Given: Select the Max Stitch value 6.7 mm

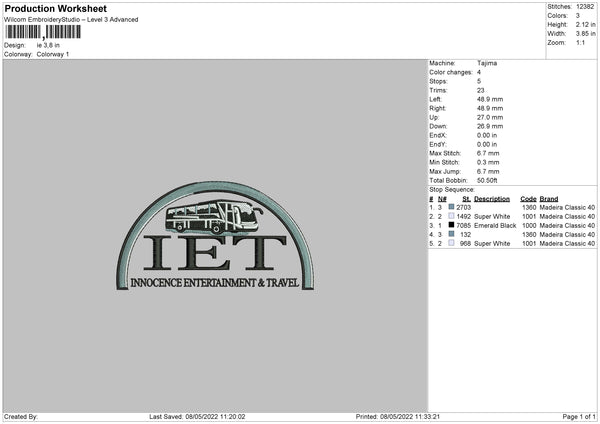Looking at the screenshot, I should 488,153.
